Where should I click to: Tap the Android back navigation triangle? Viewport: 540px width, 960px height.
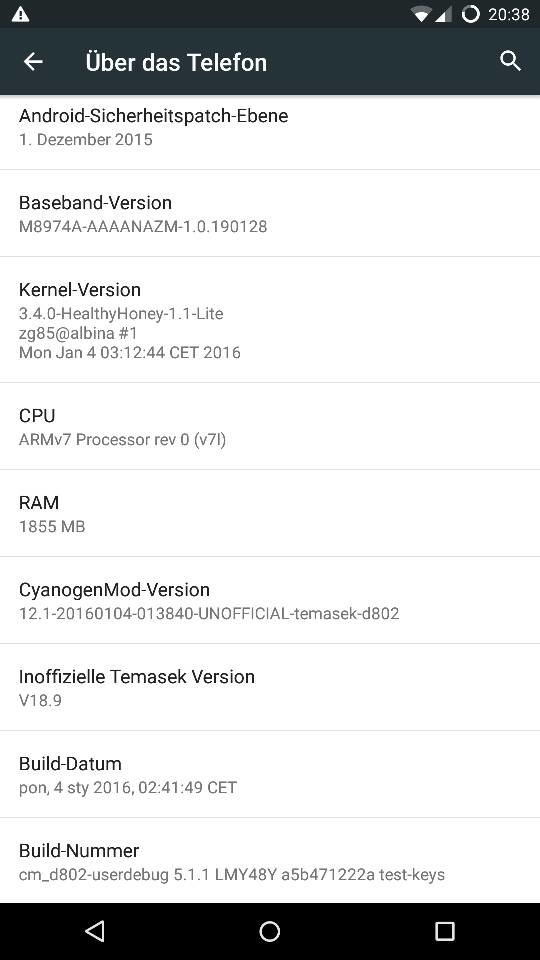coord(94,931)
